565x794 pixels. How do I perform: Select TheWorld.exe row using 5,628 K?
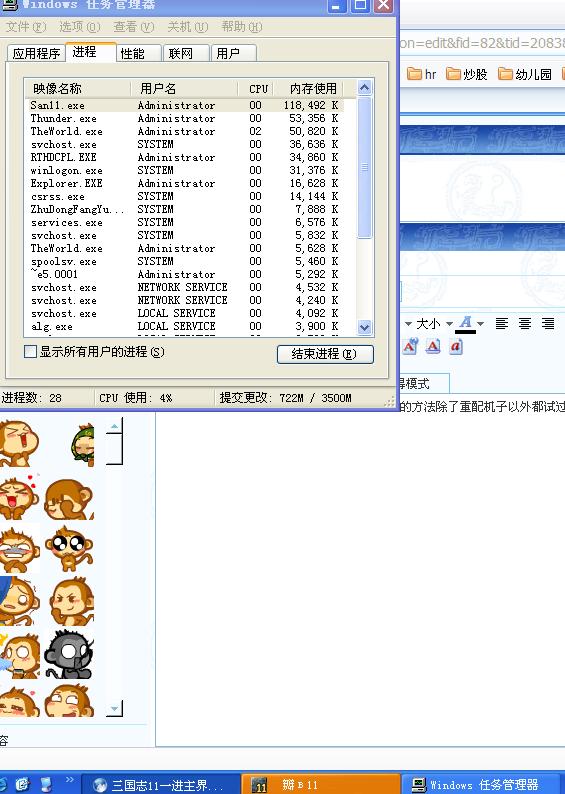[184, 248]
